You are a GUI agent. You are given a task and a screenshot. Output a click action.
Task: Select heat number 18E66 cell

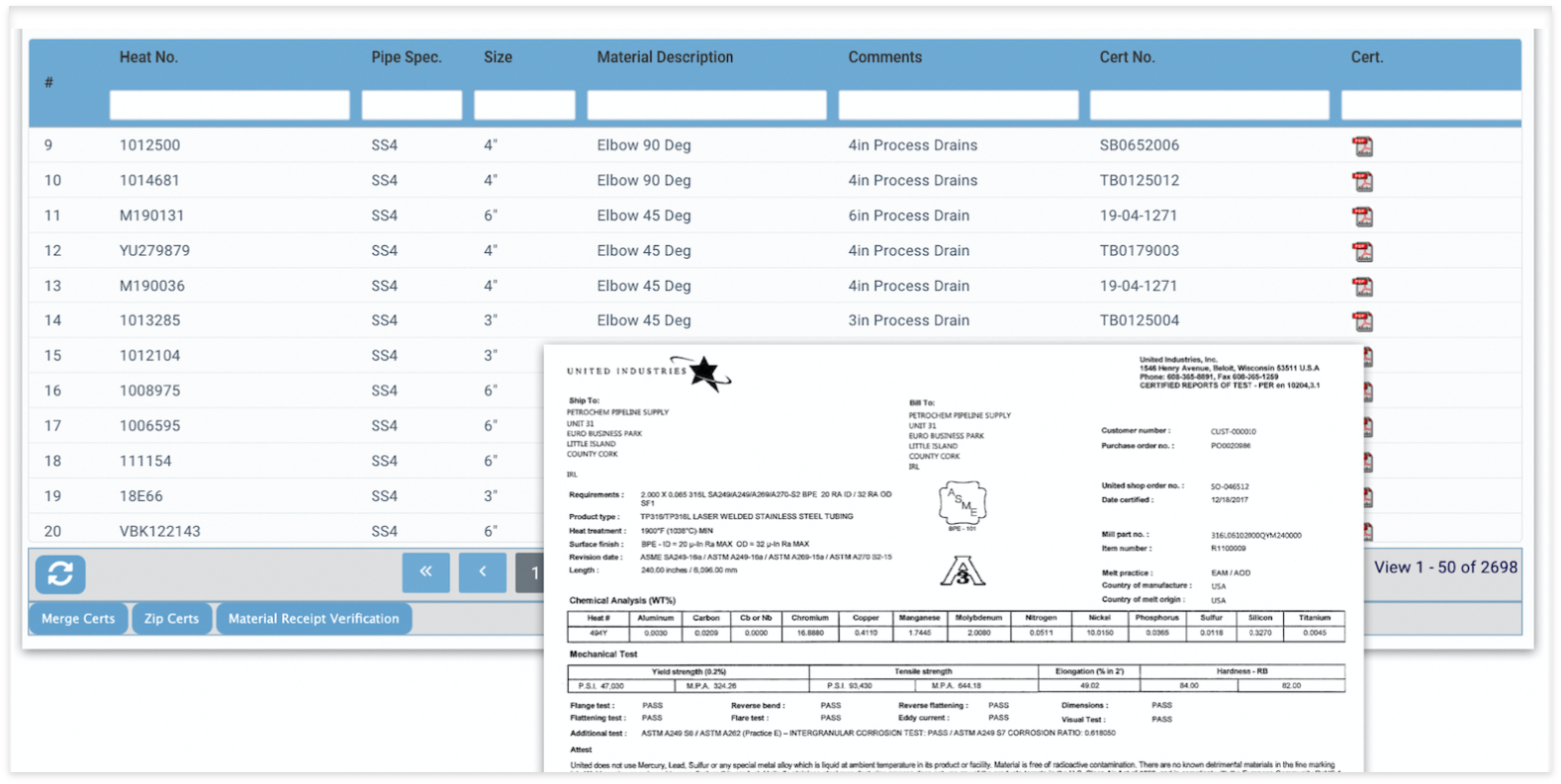[x=140, y=496]
